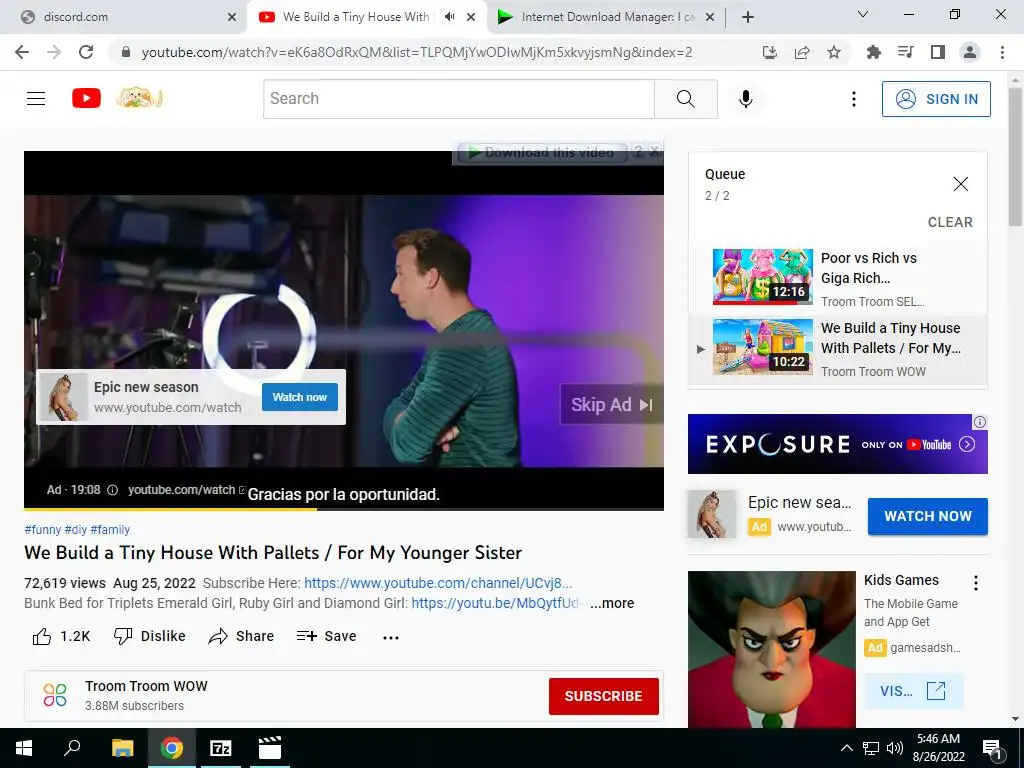Like the video with thumbs up

click(61, 636)
